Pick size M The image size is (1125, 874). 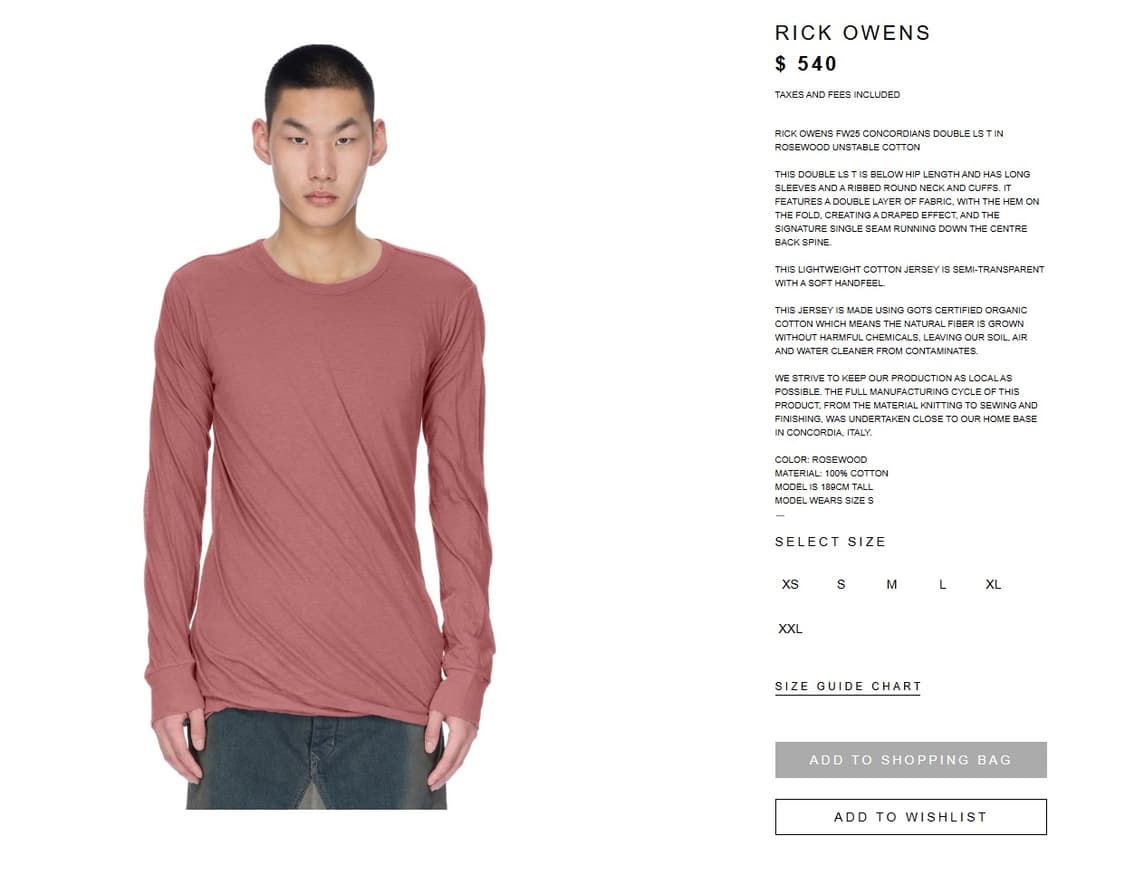point(892,584)
